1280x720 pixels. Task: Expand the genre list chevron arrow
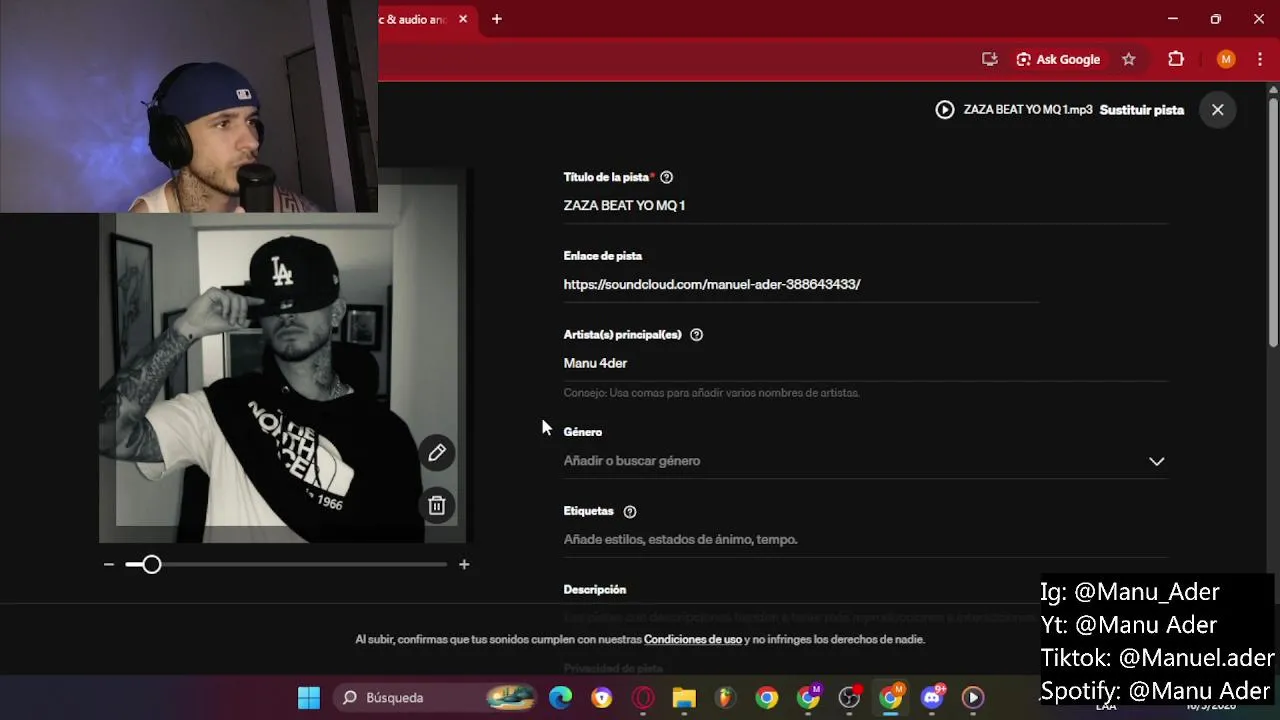click(1156, 461)
